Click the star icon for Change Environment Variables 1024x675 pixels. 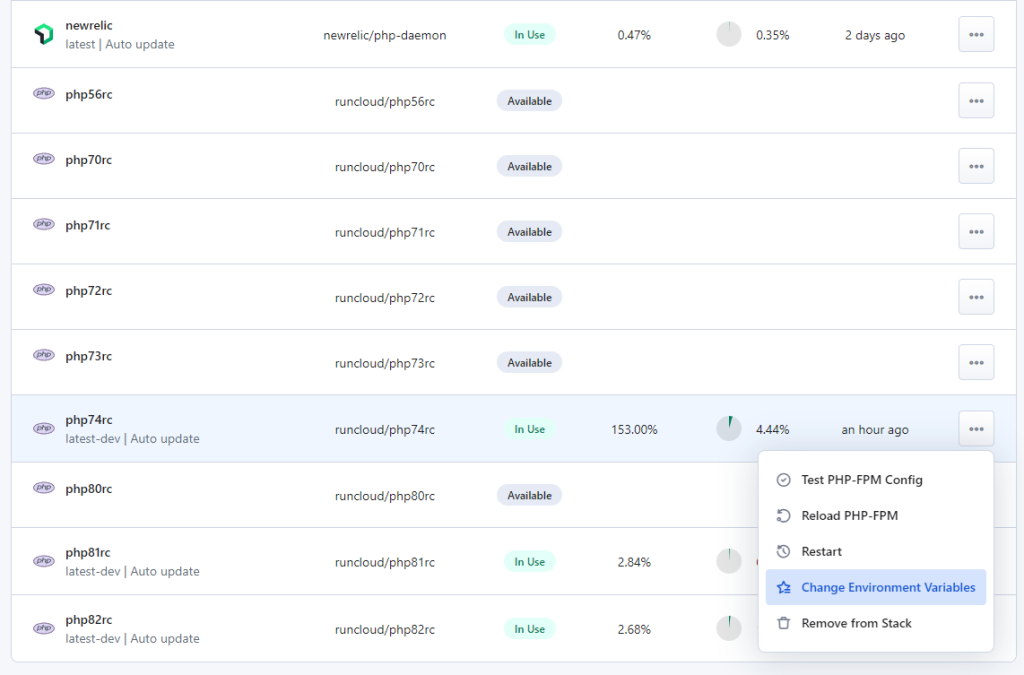coord(784,588)
